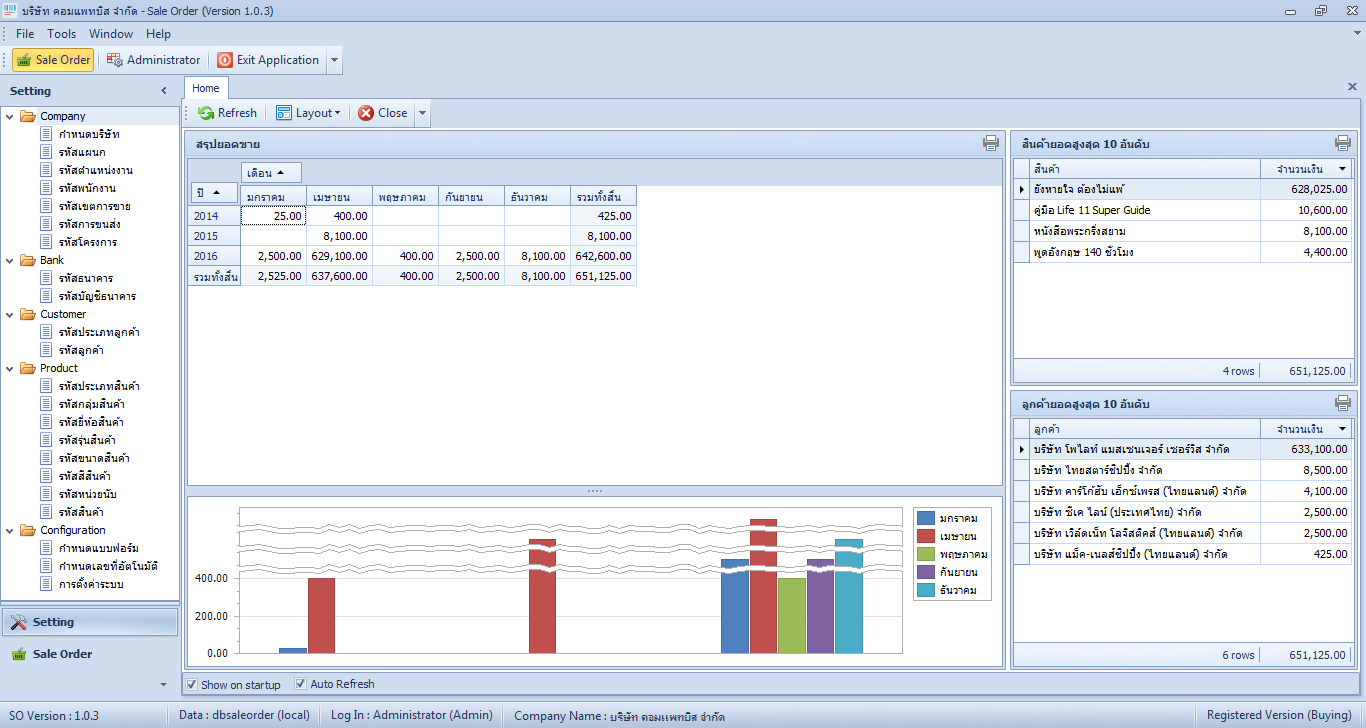Image resolution: width=1366 pixels, height=728 pixels.
Task: Print the top 10 products panel
Action: 1342,143
